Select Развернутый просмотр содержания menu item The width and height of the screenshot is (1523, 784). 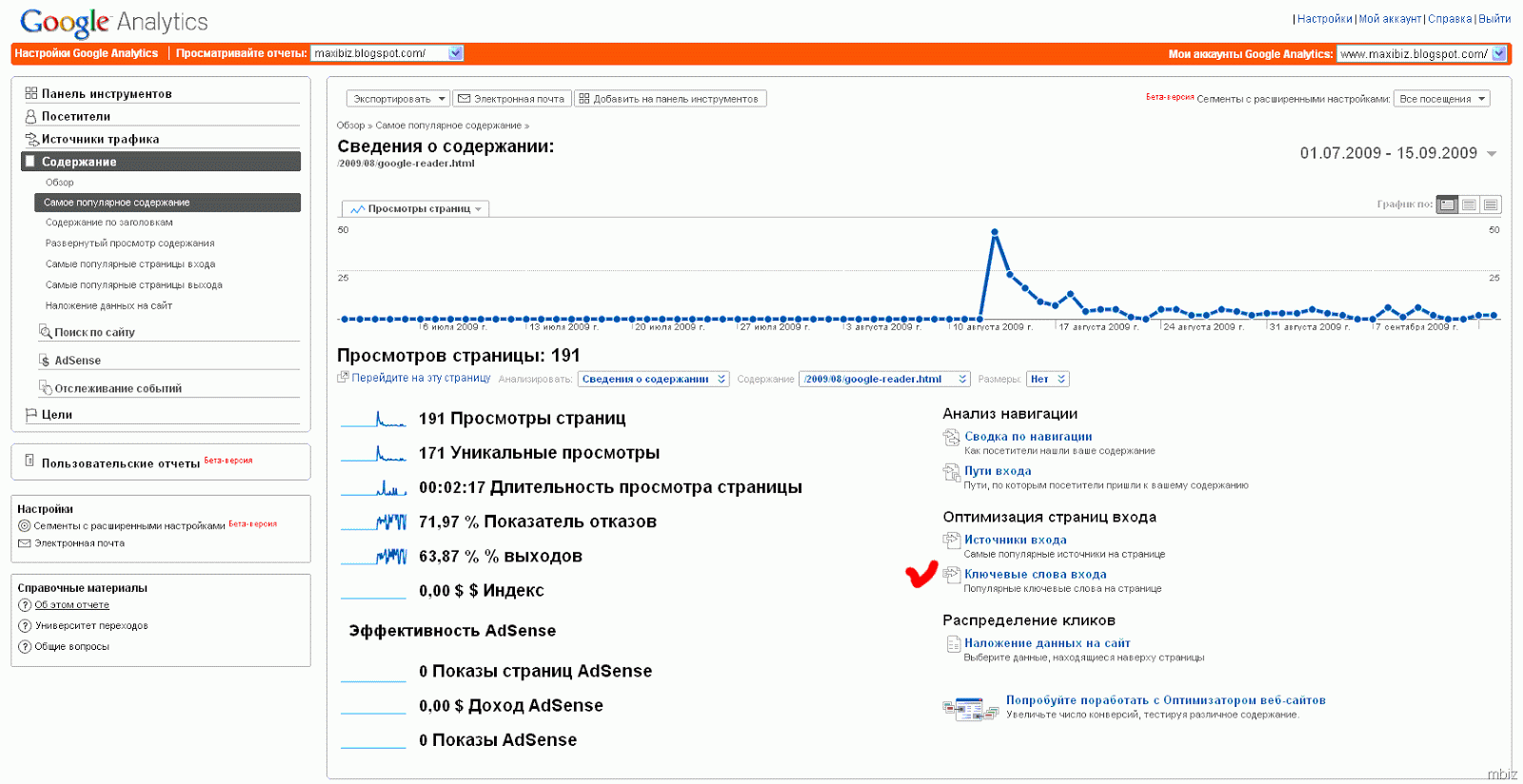(x=130, y=244)
